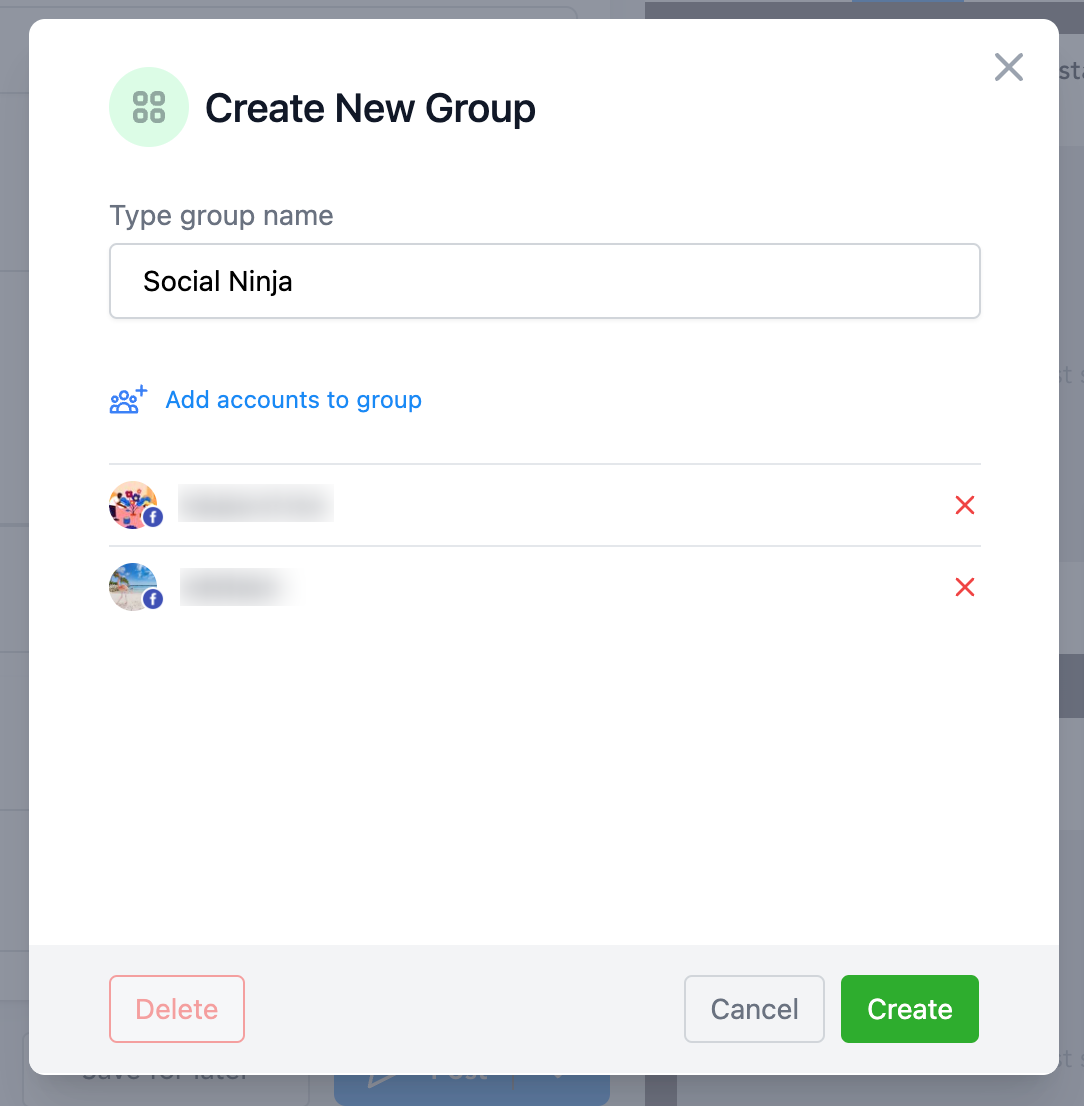Image resolution: width=1084 pixels, height=1106 pixels.
Task: Cancel the group creation
Action: click(x=754, y=1009)
